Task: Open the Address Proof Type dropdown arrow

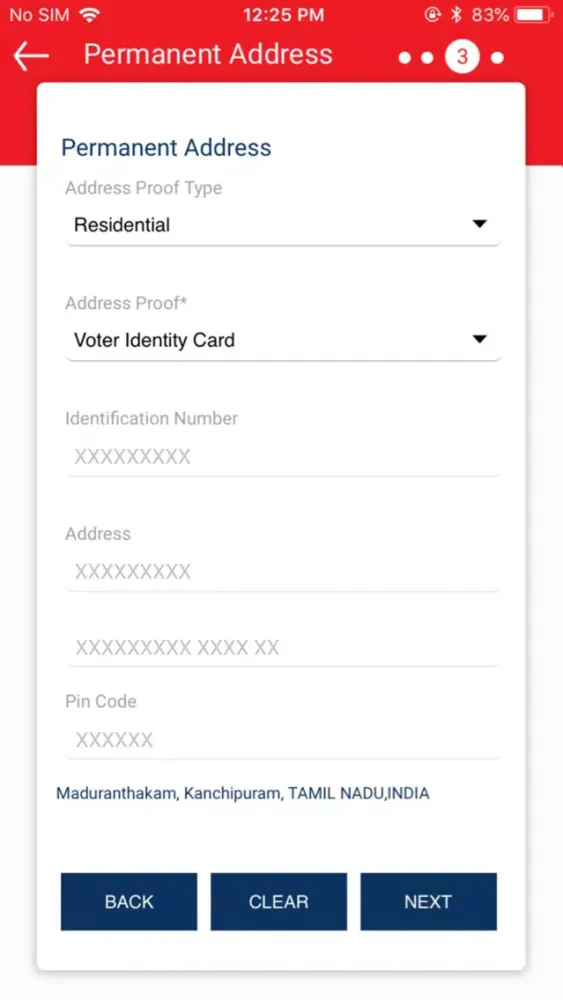Action: pyautogui.click(x=479, y=224)
